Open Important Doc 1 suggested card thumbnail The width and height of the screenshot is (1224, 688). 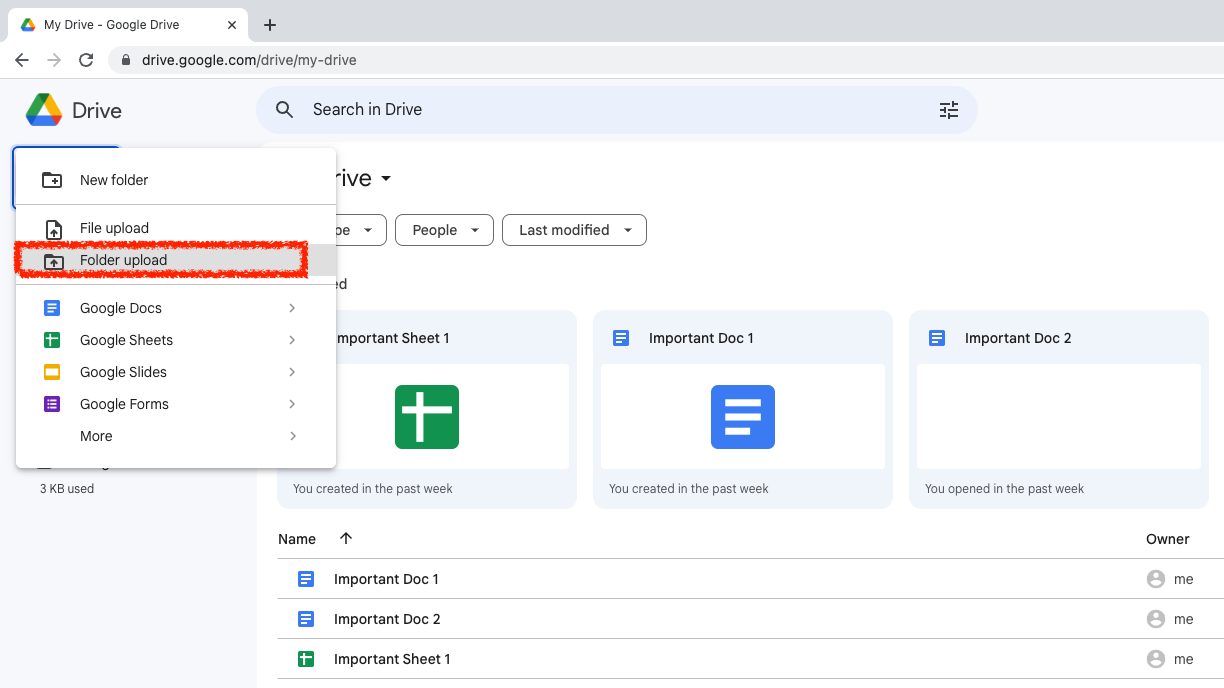point(743,416)
